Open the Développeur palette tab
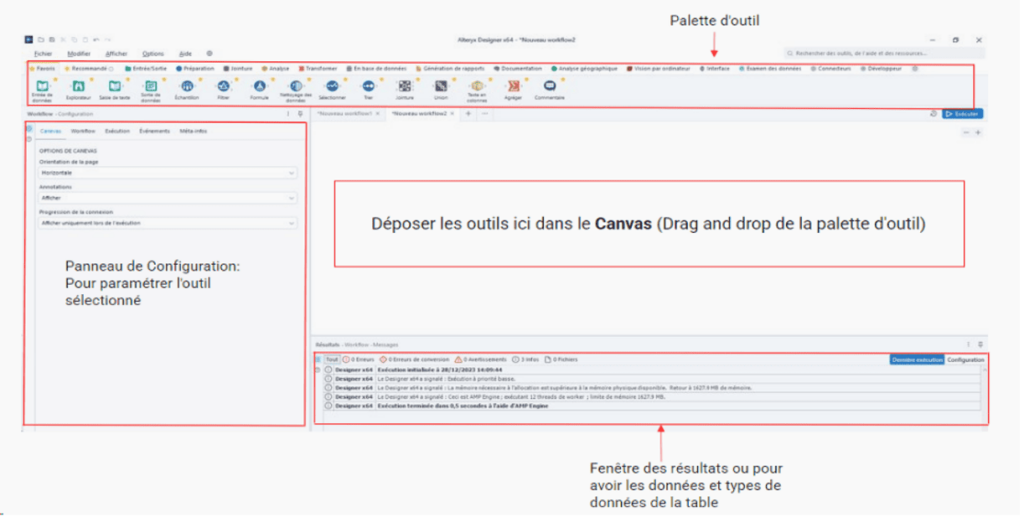Image resolution: width=1024 pixels, height=517 pixels. point(881,69)
